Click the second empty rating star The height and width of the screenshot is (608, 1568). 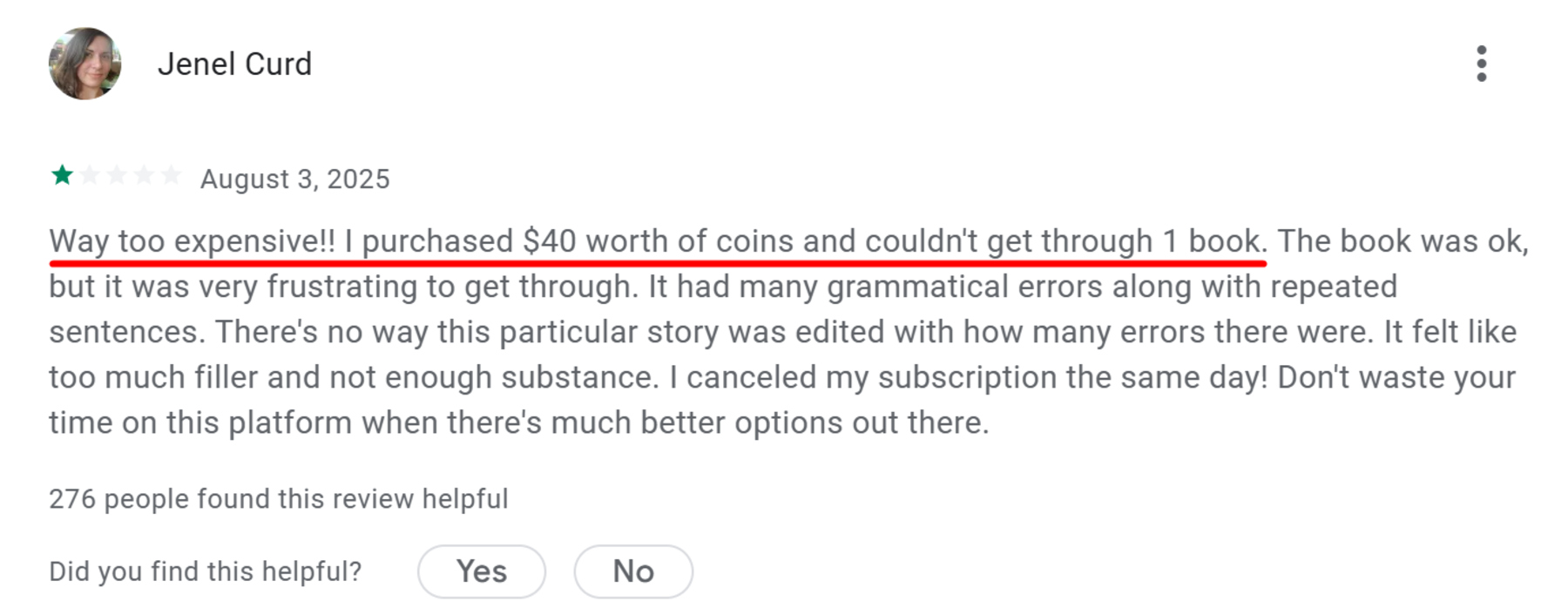coord(89,175)
